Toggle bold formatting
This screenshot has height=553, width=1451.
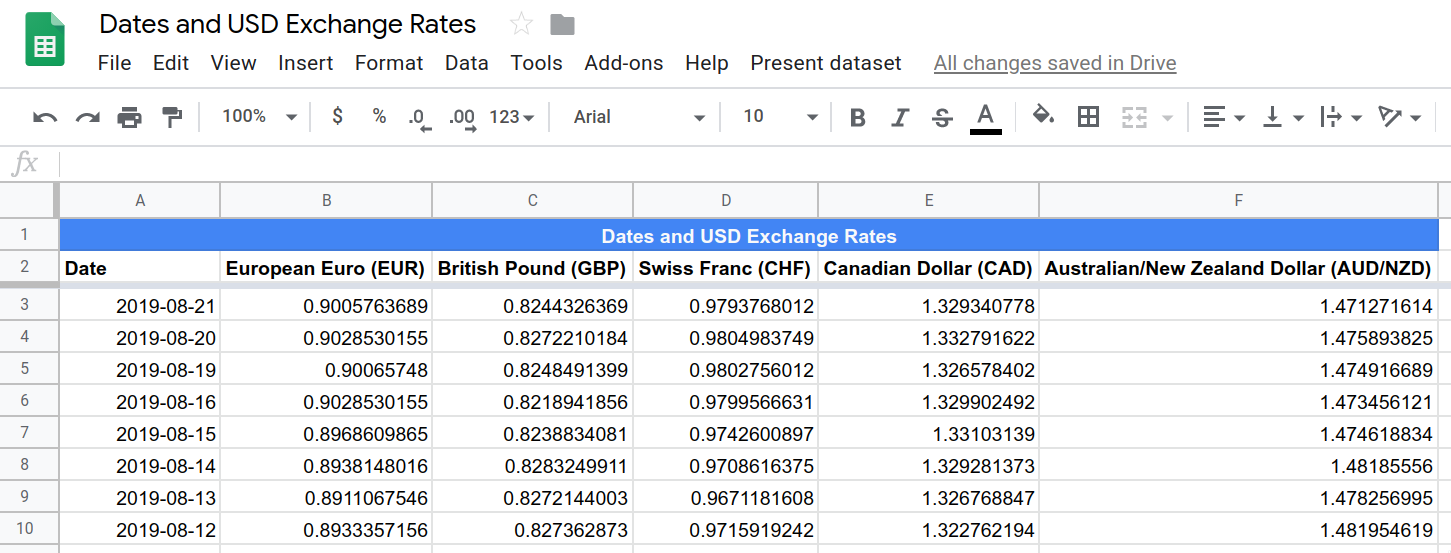(x=857, y=117)
